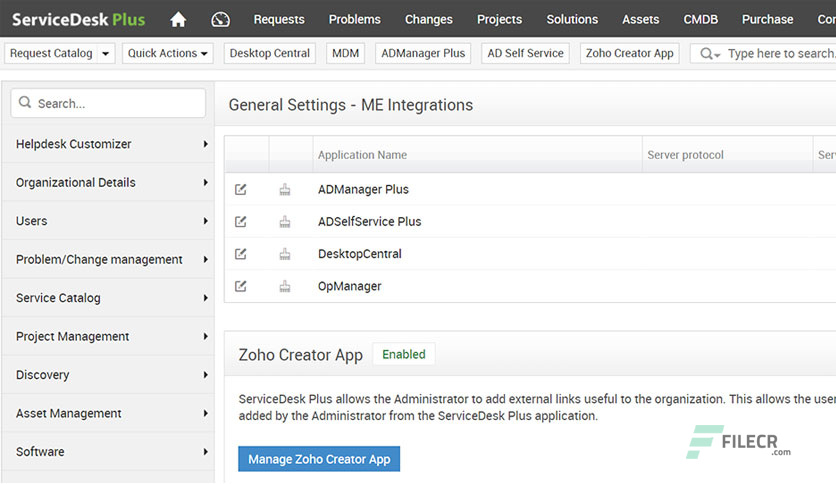Open the Request Catalog dropdown arrow
Image resolution: width=836 pixels, height=484 pixels.
click(106, 53)
